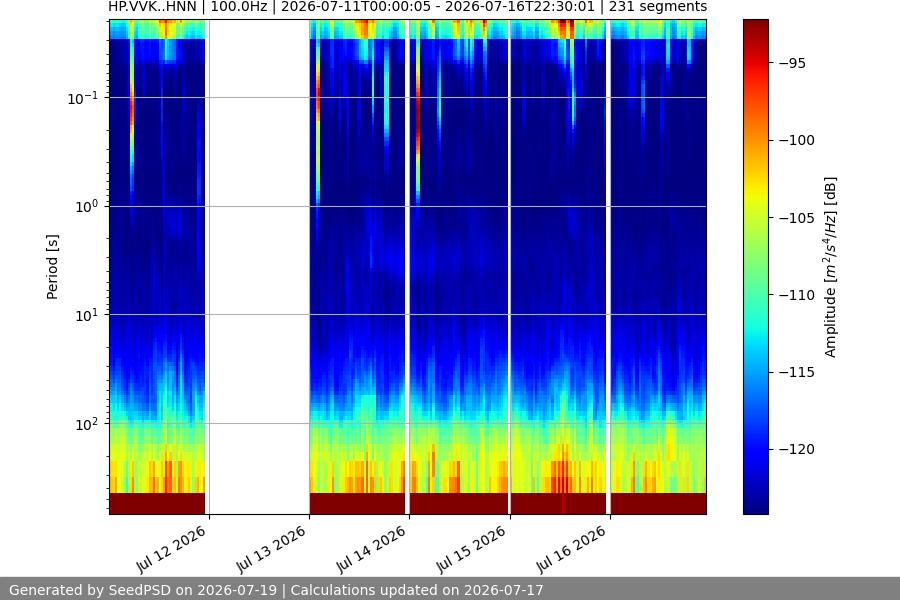Click the −120 colorbar tick label
This screenshot has height=600, width=900.
coord(797,449)
